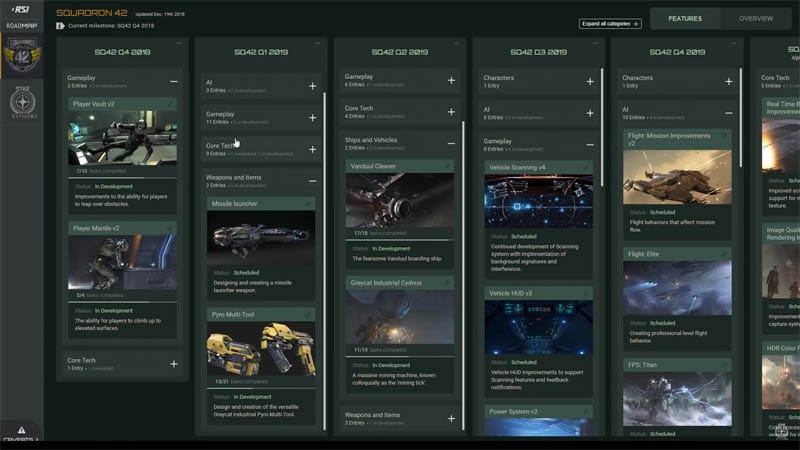Click the SQUADRON 42 page title
This screenshot has width=800, height=450.
point(92,13)
